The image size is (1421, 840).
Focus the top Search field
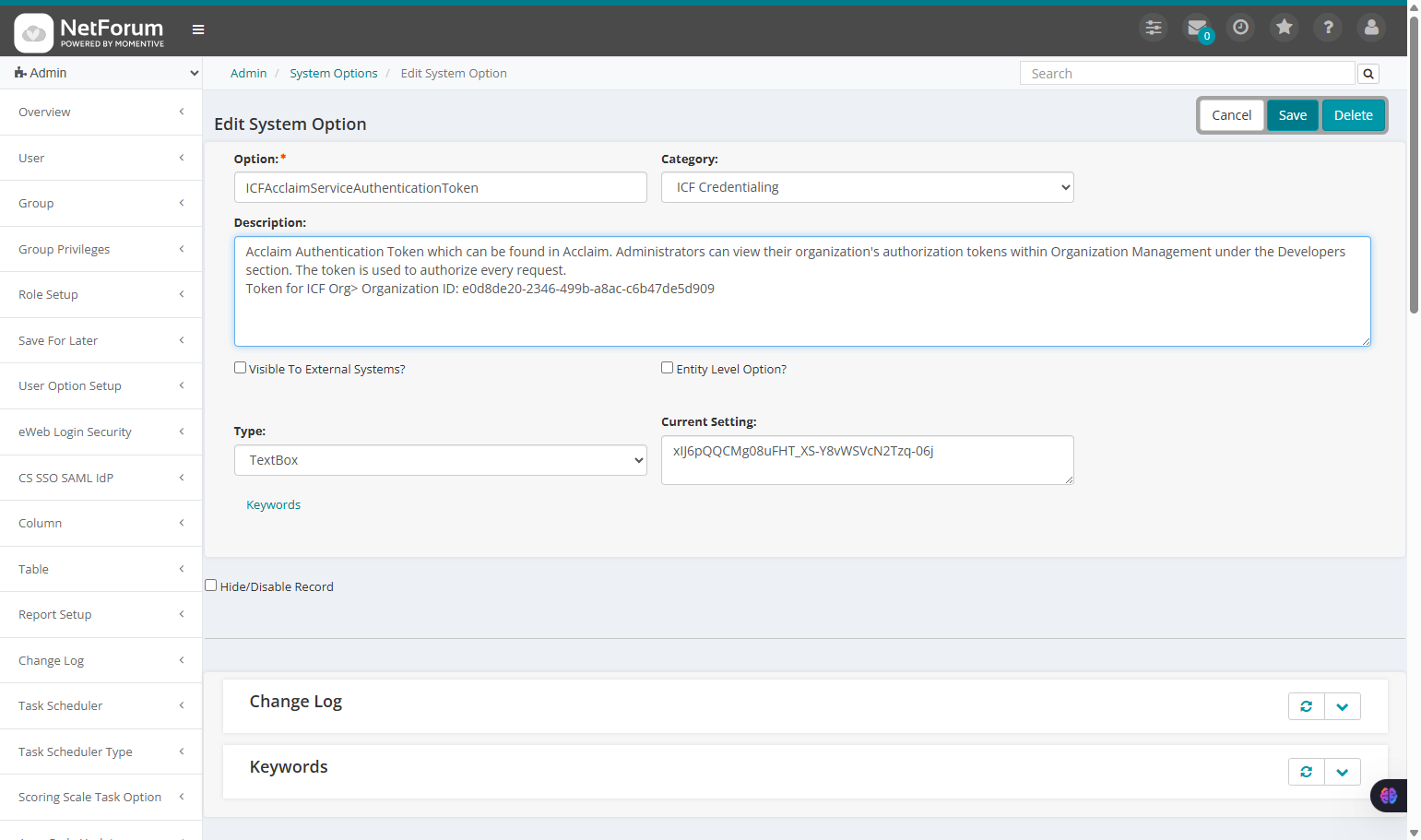[1187, 74]
